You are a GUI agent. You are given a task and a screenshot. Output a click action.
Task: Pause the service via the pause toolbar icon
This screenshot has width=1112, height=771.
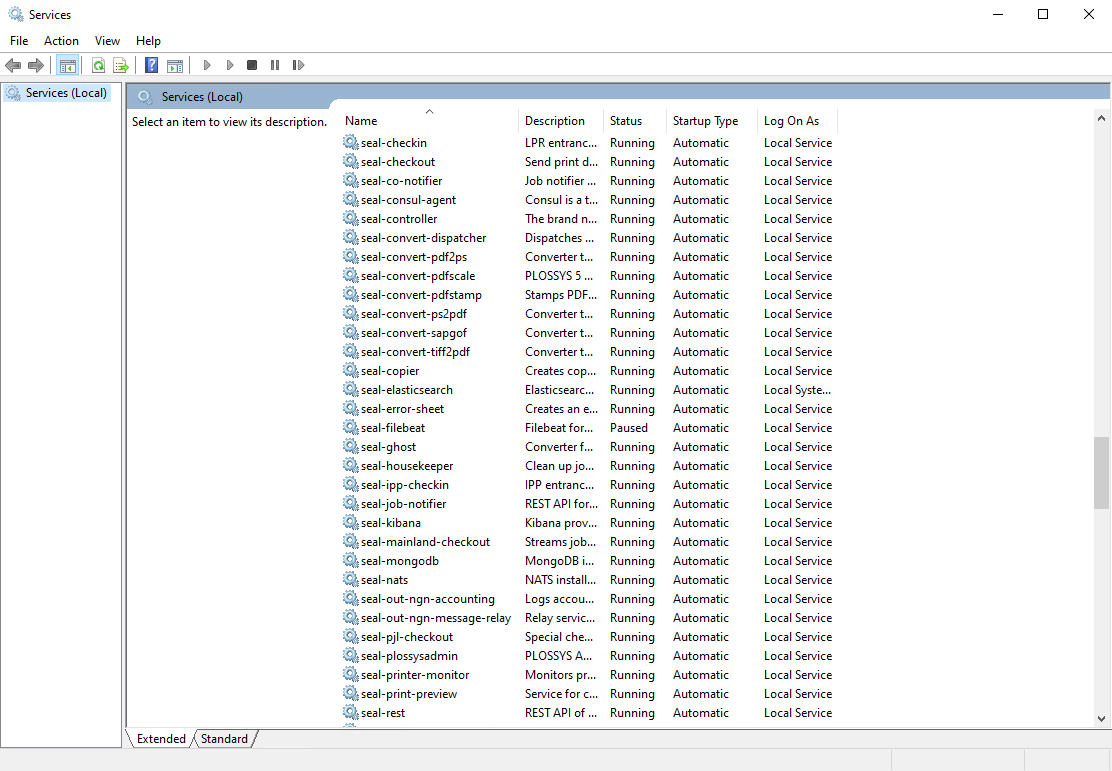tap(275, 64)
